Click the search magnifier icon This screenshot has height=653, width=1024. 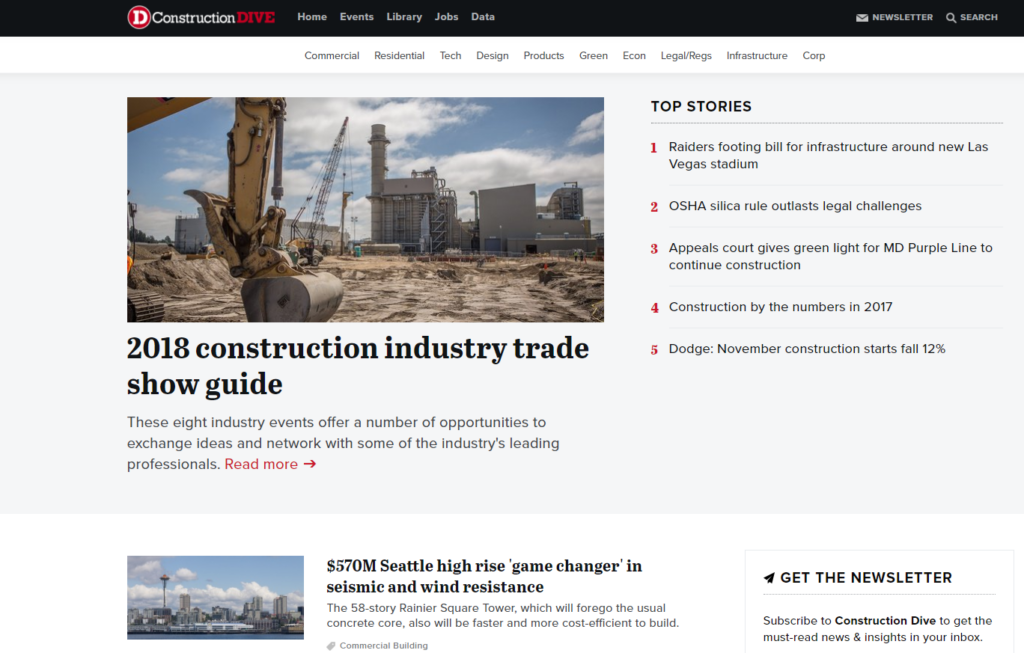tap(951, 18)
